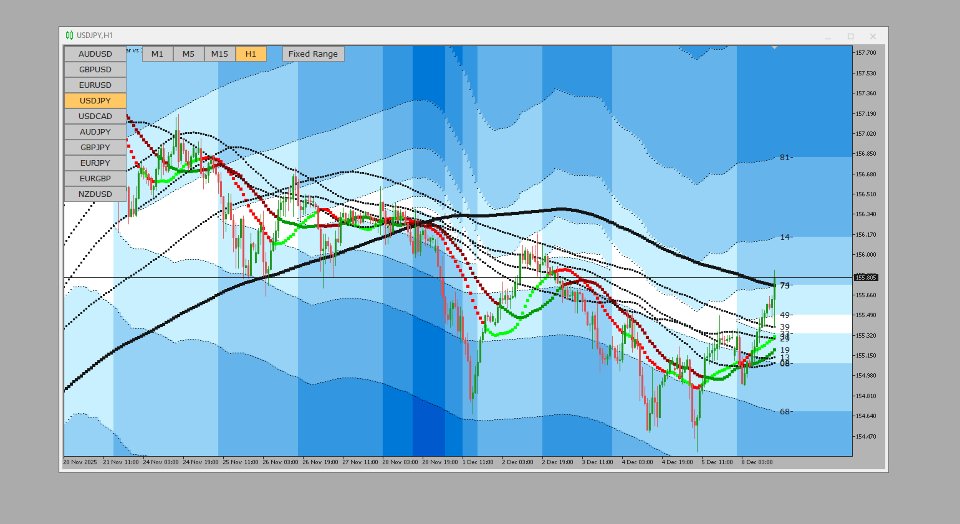Close the USDJPY,H1 chart window
The height and width of the screenshot is (524, 960).
tap(873, 36)
